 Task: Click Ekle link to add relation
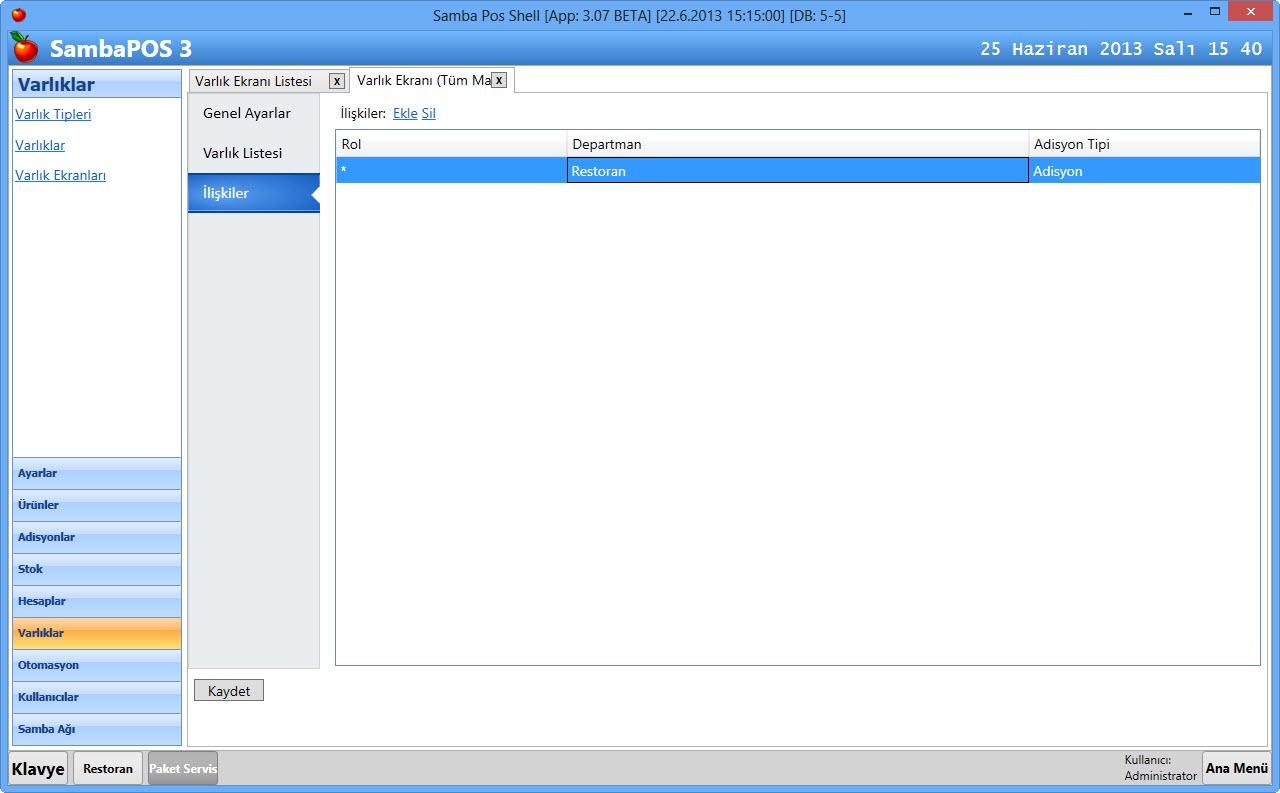(405, 113)
